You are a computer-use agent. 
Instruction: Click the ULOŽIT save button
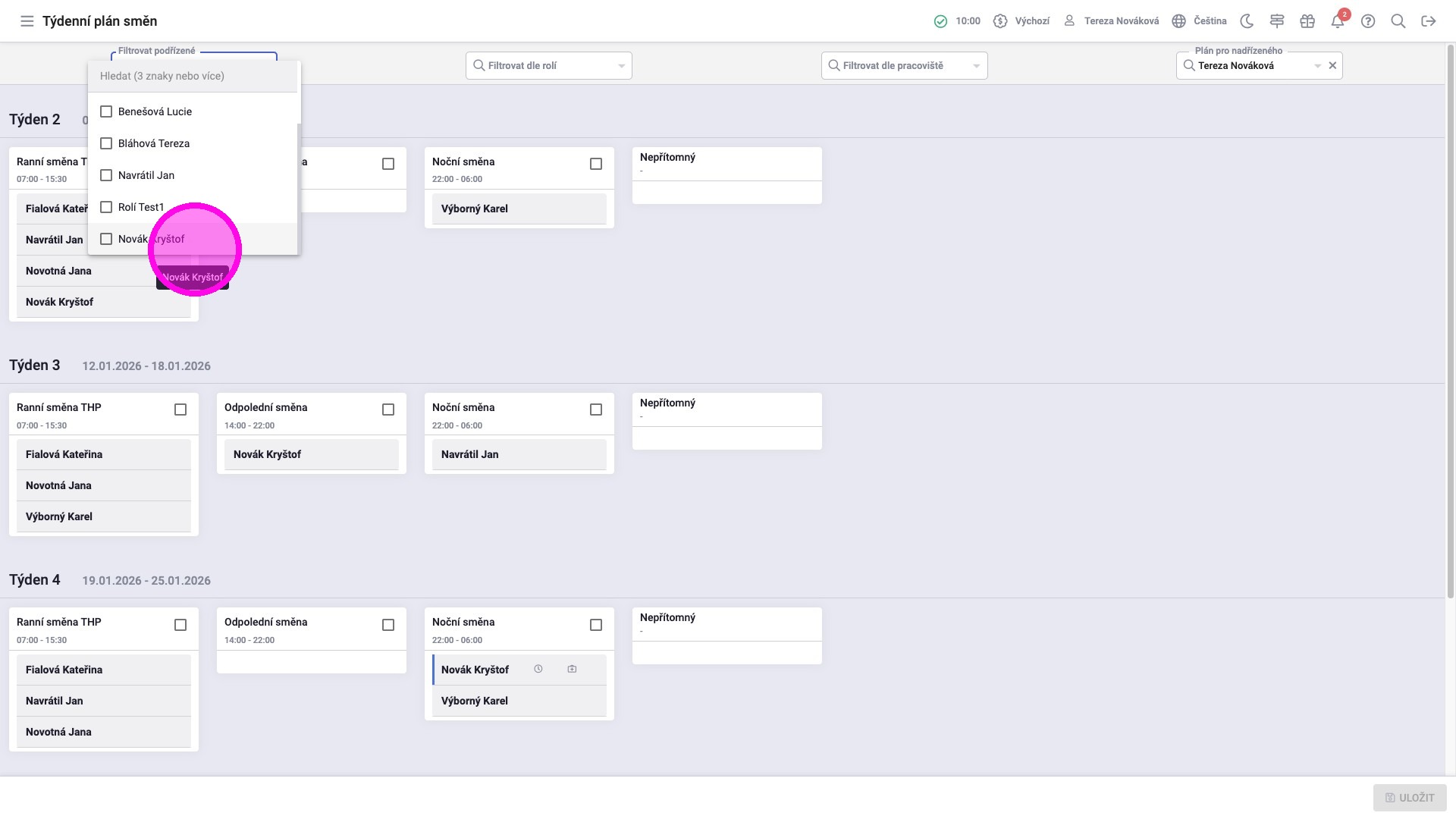coord(1410,798)
